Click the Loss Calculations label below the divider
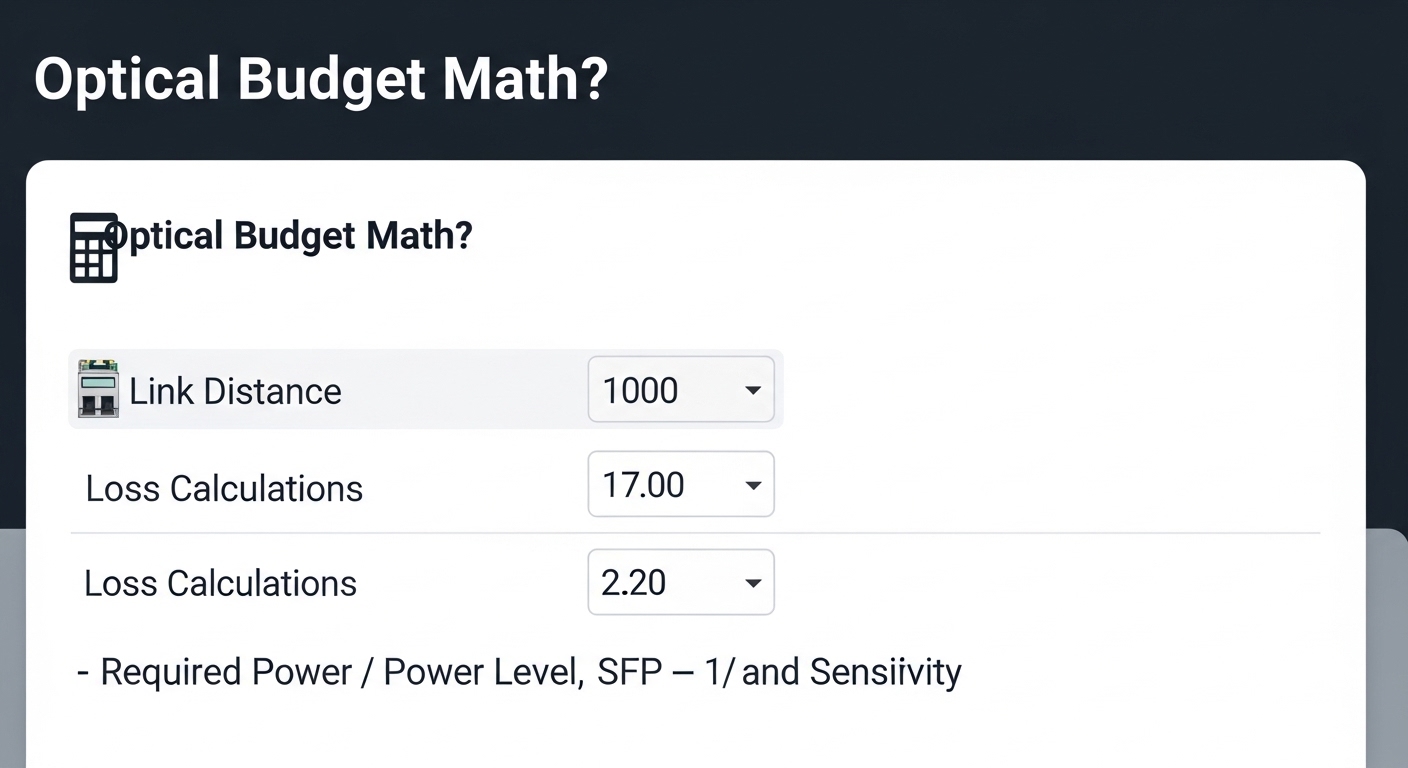The width and height of the screenshot is (1408, 768). point(220,583)
